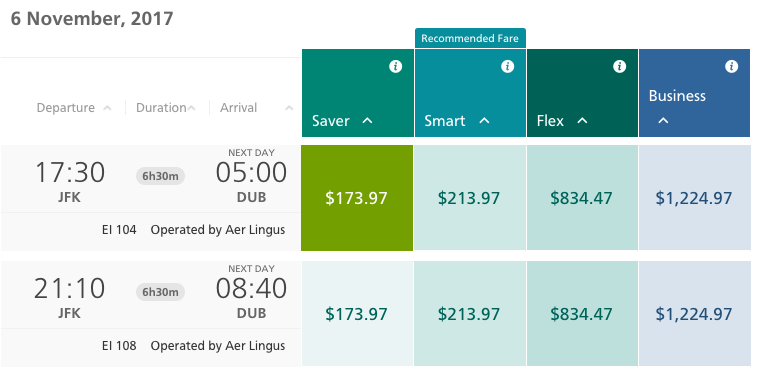Screen dimensions: 767x377
Task: Select $173.97 Saver fare for 17:30 flight
Action: 357,198
